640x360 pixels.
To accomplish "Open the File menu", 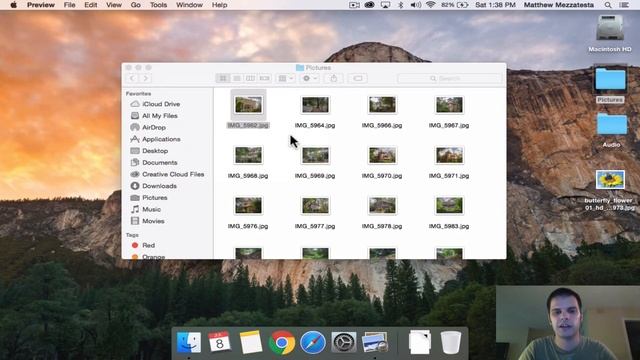I will pyautogui.click(x=69, y=5).
